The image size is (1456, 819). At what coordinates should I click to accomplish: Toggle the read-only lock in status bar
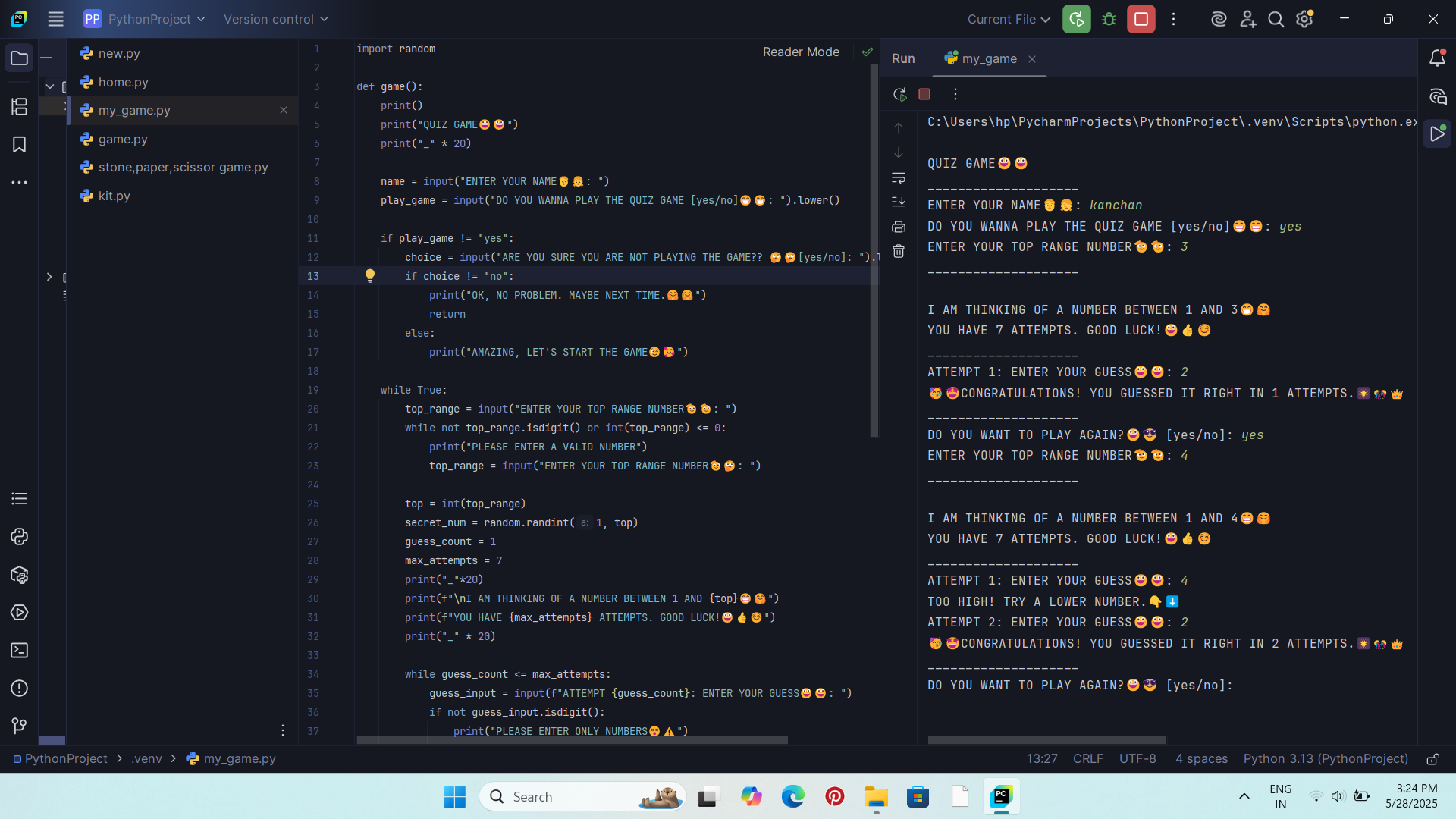(1432, 759)
